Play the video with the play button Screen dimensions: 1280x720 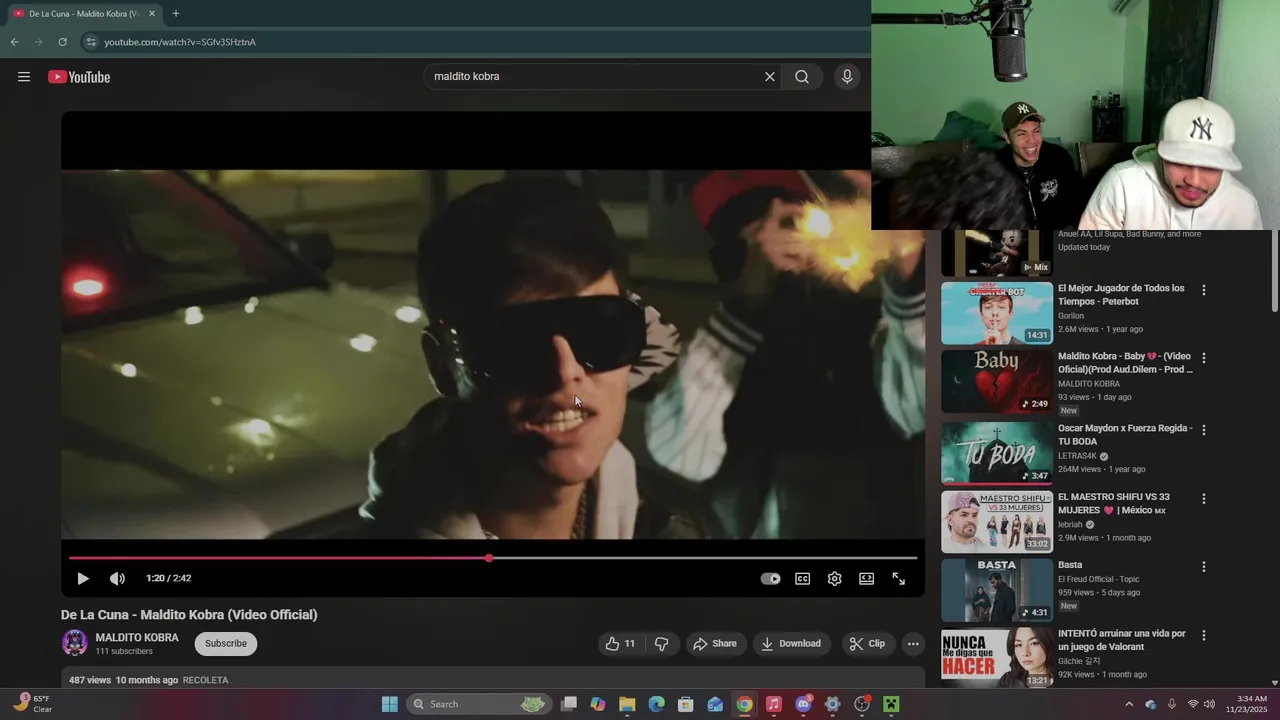(83, 578)
